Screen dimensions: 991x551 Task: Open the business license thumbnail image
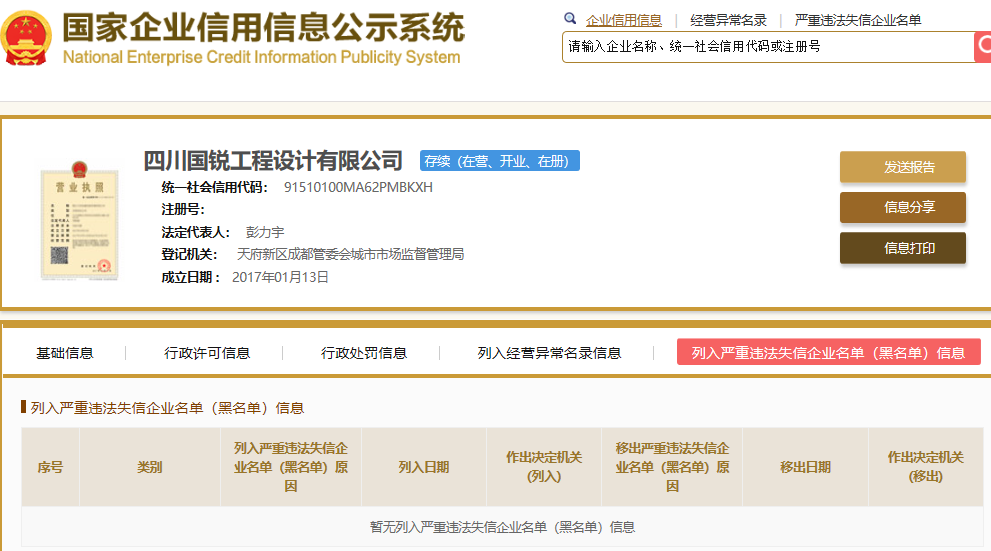pyautogui.click(x=79, y=221)
